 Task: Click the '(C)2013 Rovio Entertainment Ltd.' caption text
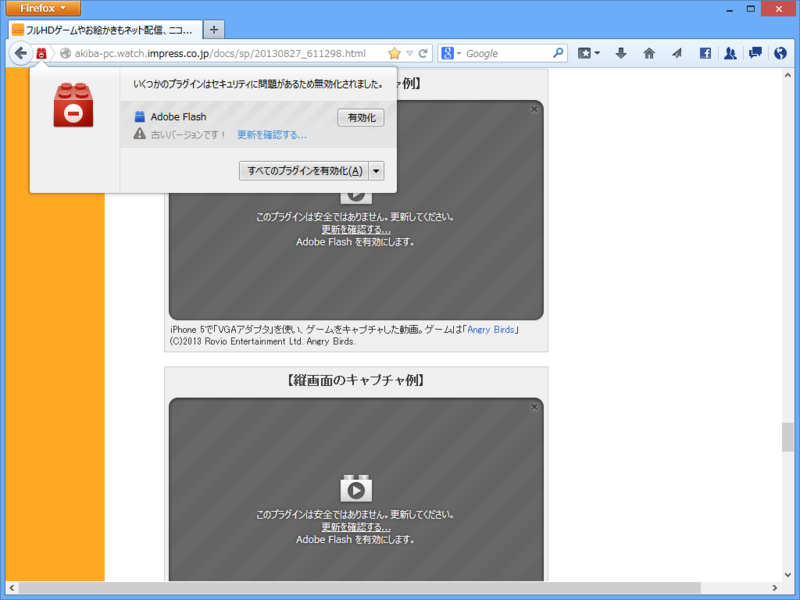point(237,341)
